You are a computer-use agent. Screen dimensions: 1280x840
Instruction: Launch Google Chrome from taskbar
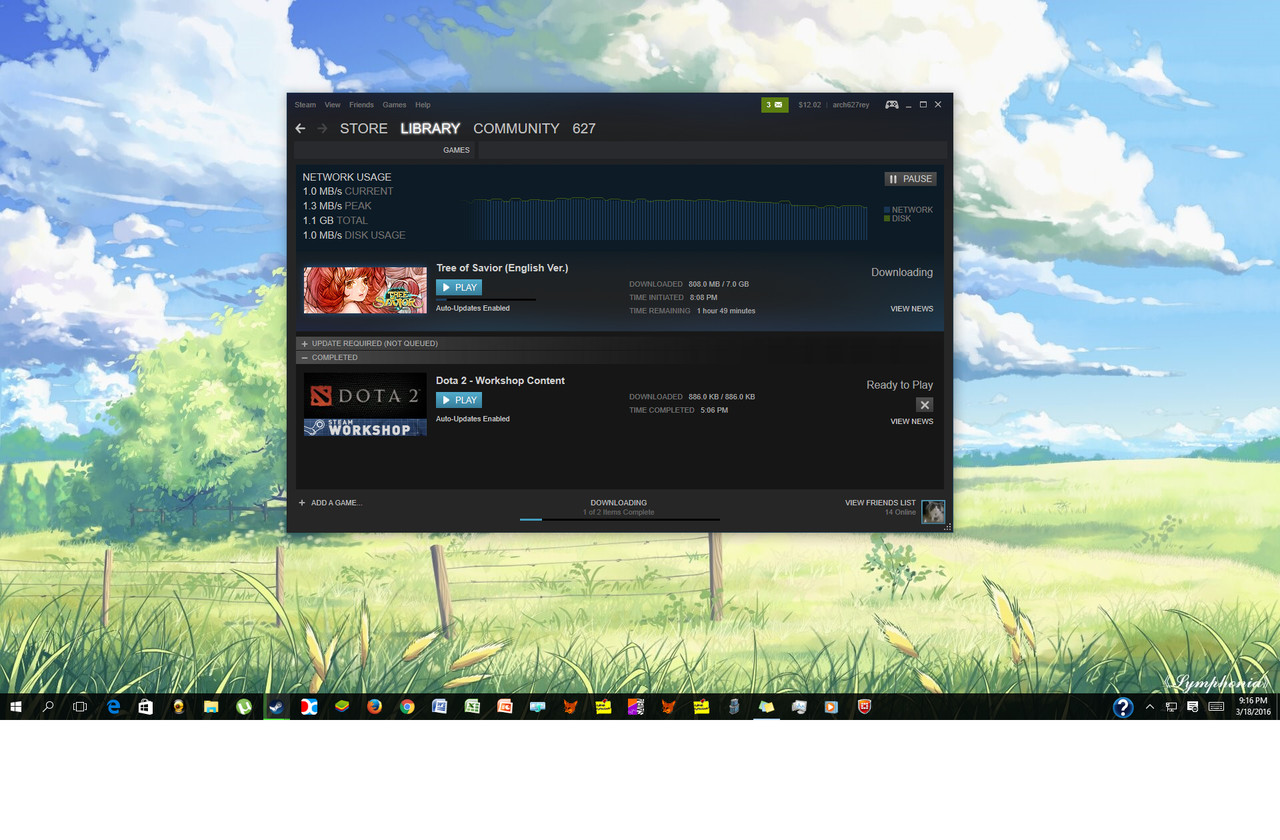[x=407, y=706]
